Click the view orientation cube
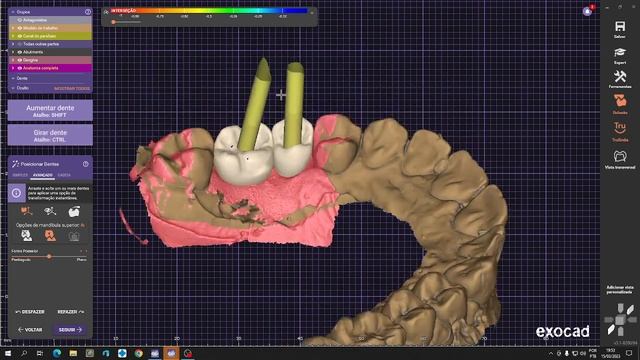The image size is (640, 360). tap(620, 320)
